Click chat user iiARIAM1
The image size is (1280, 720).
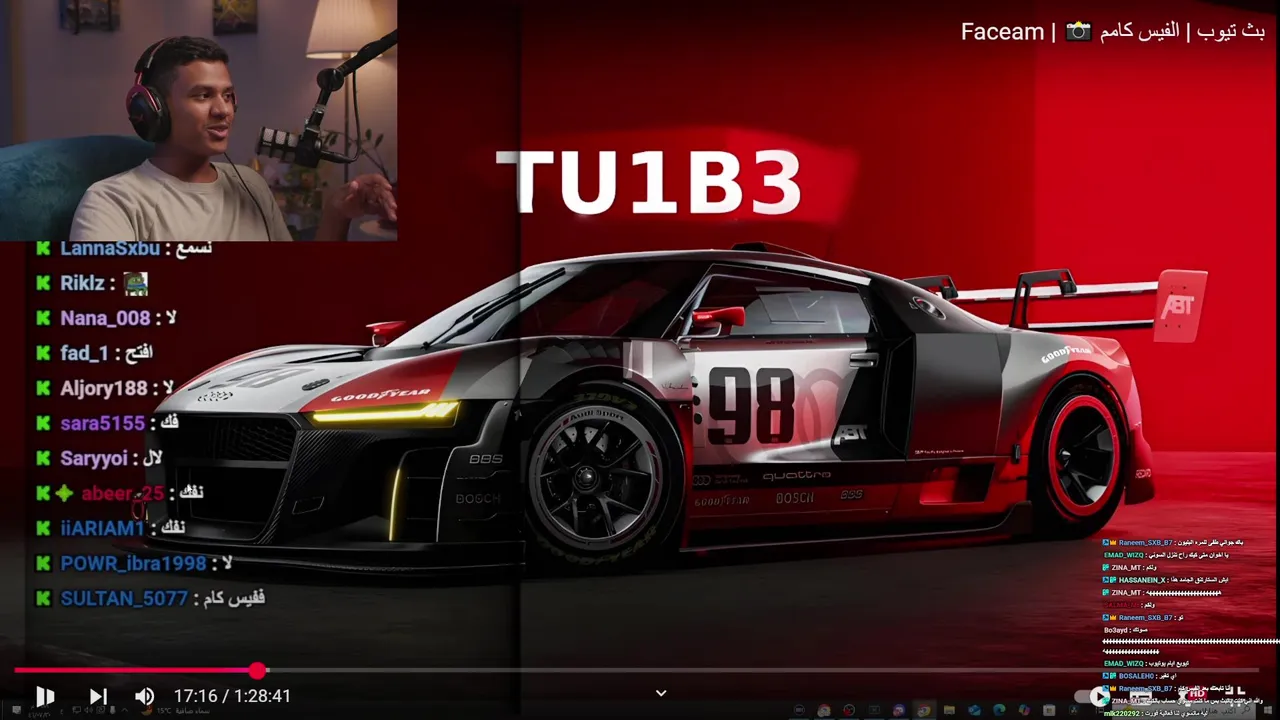tap(103, 528)
